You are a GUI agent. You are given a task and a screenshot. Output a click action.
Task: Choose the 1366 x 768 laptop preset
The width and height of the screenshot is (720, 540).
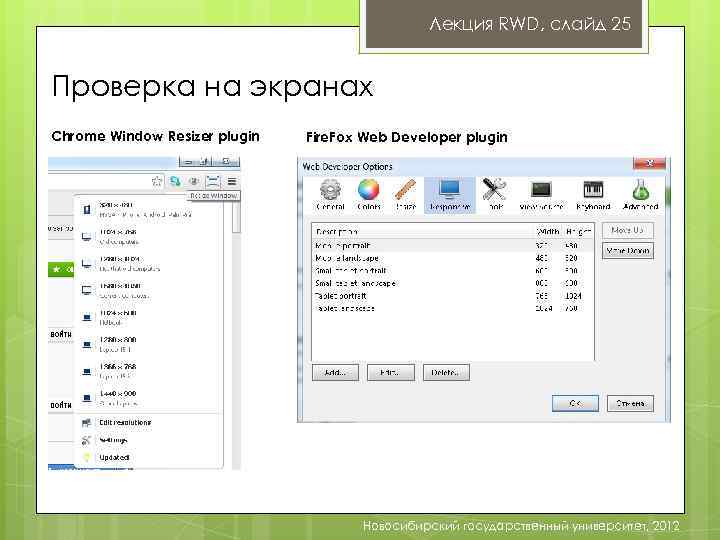pyautogui.click(x=148, y=371)
